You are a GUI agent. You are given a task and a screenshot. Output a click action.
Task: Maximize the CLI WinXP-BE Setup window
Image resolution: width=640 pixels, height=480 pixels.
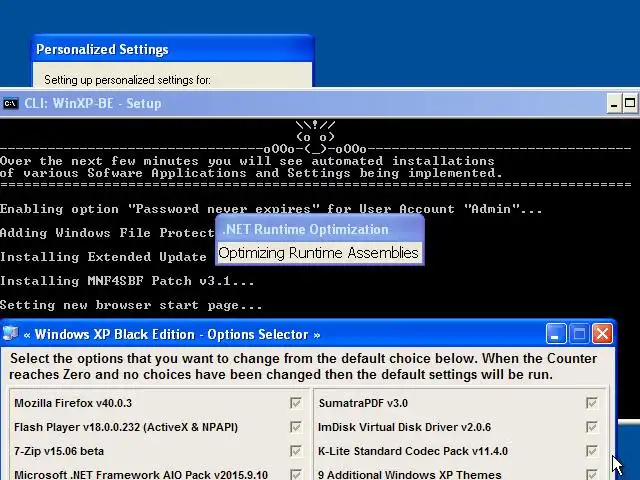pyautogui.click(x=630, y=104)
